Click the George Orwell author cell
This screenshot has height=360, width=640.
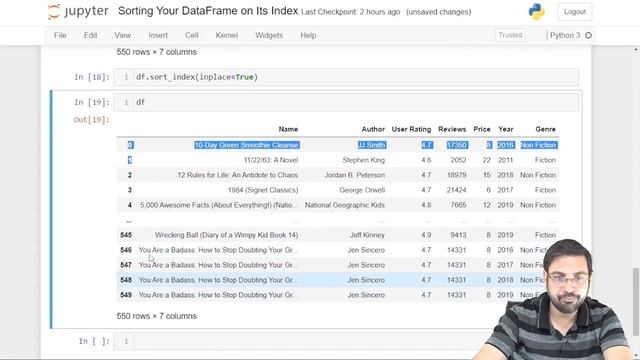tap(362, 190)
